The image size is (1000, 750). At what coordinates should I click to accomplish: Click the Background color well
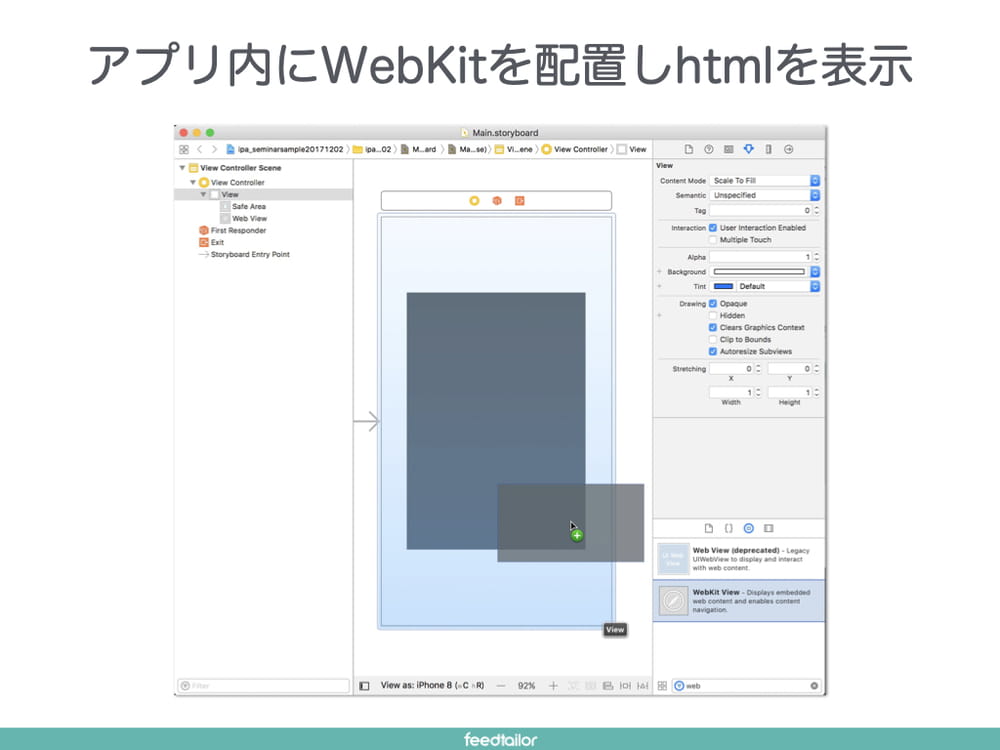[x=759, y=272]
